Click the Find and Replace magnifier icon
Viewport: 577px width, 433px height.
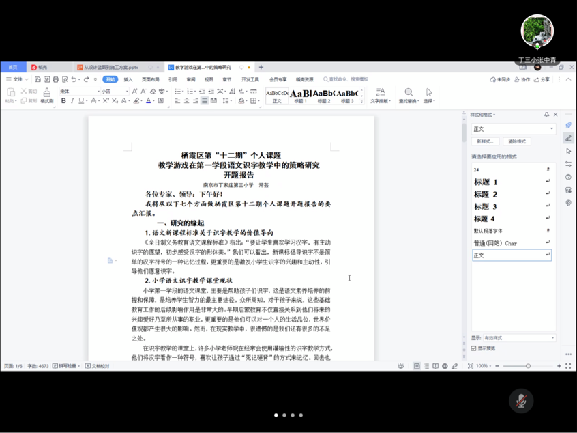click(408, 92)
